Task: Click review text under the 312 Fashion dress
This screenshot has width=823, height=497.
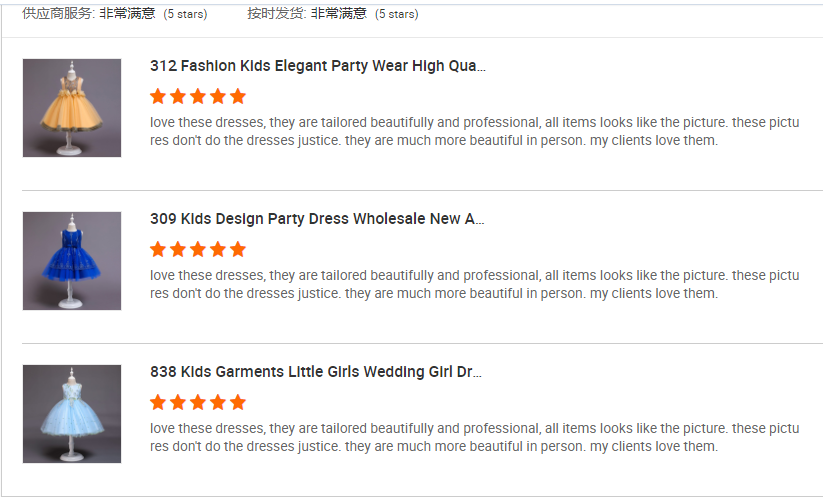Action: pyautogui.click(x=474, y=131)
